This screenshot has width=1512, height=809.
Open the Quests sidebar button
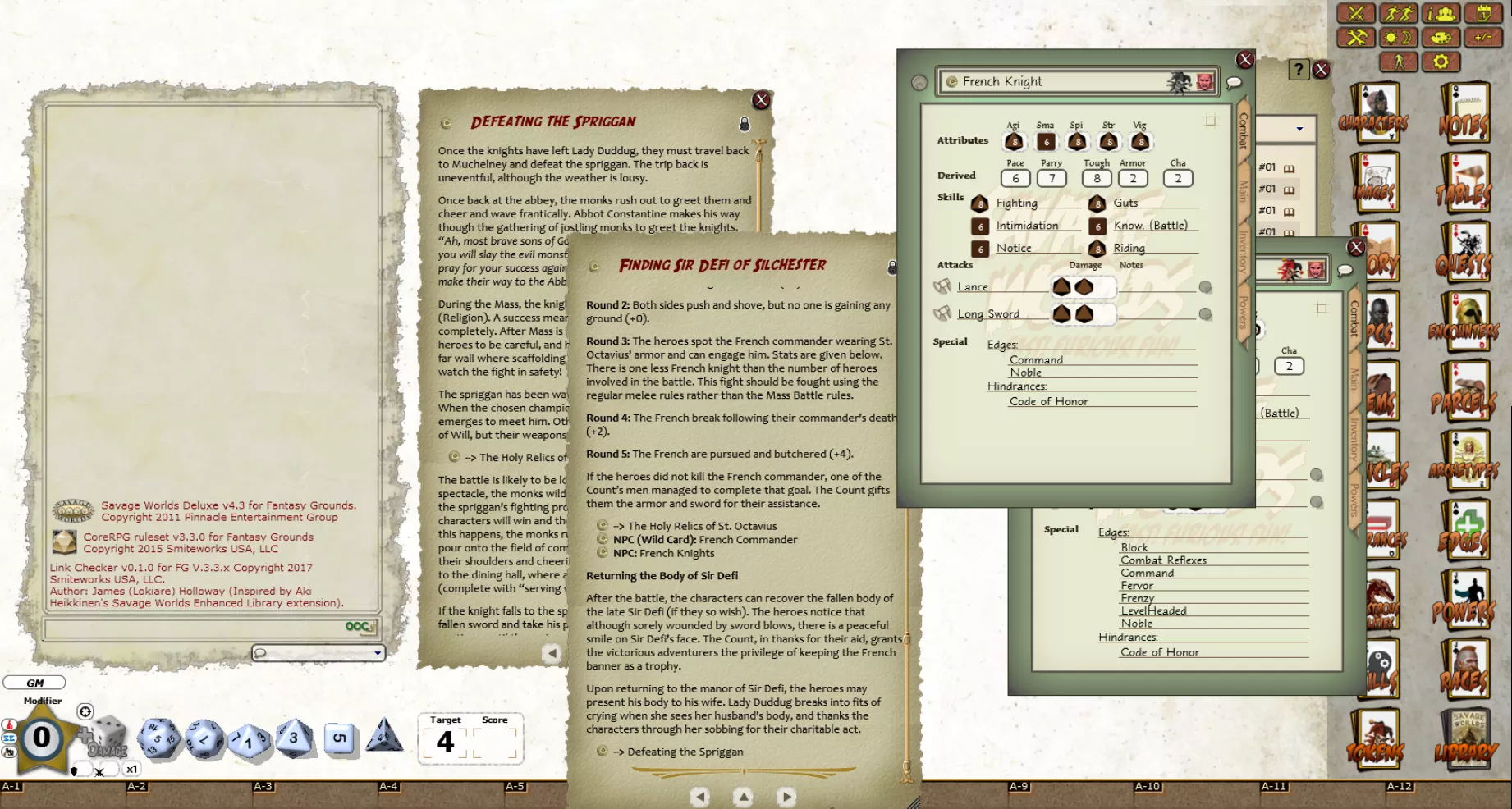(x=1465, y=252)
